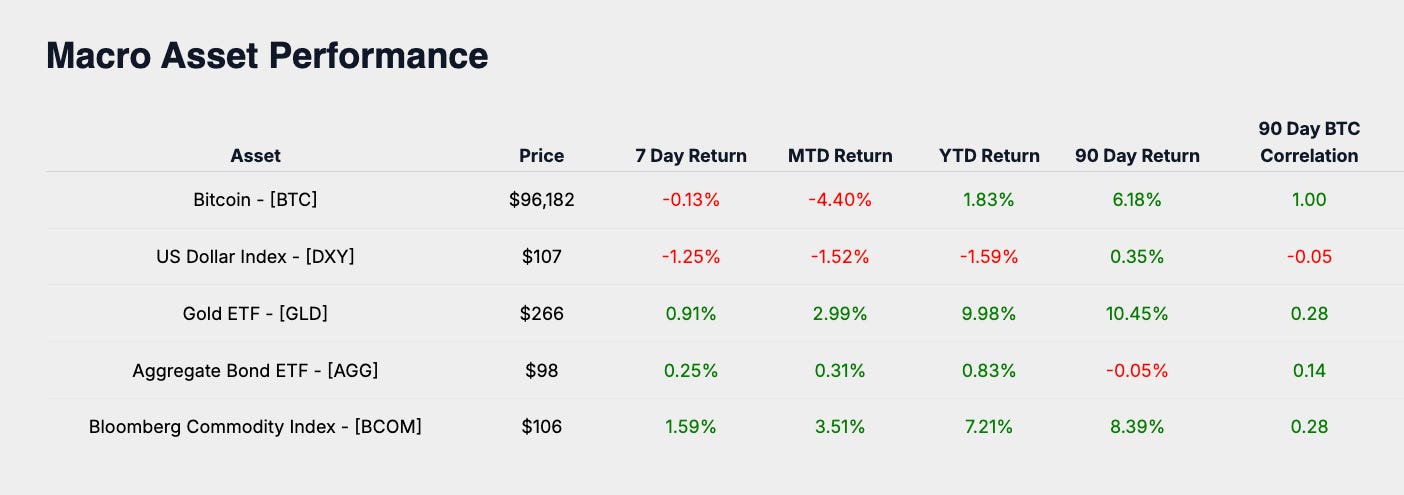Click the Gold ETF - [GLD] asset name

(255, 314)
